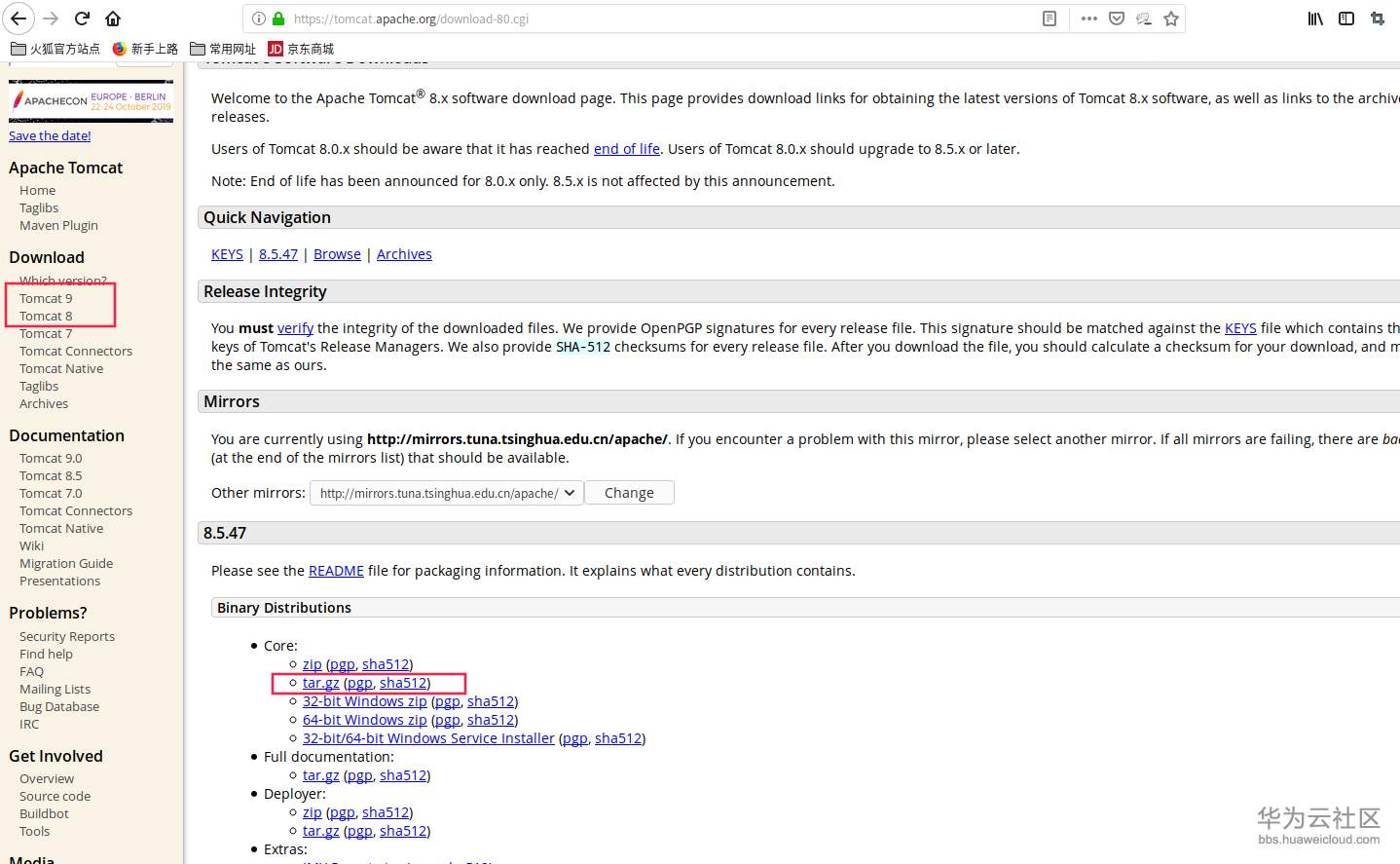Click the green padlock security icon
This screenshot has height=864, width=1400.
point(278,19)
